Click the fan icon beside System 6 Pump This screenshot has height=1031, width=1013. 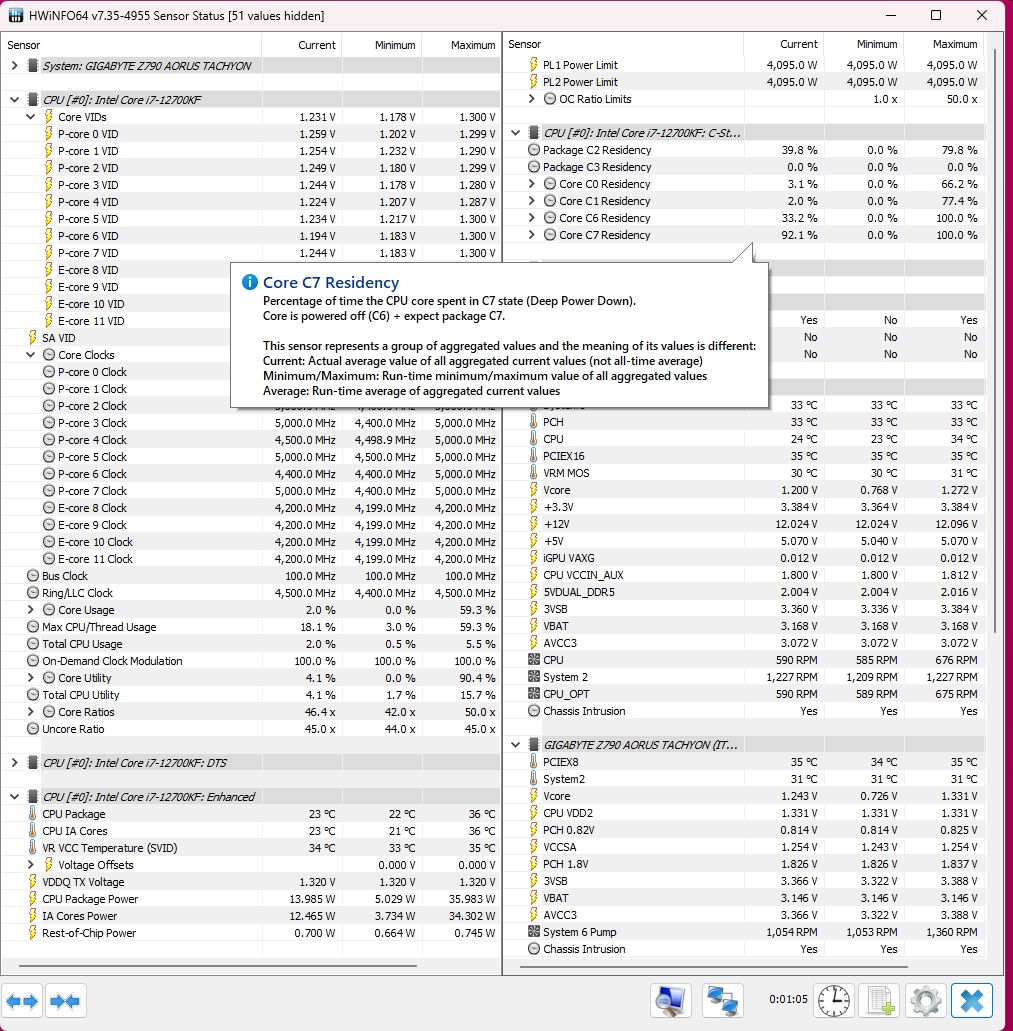coord(534,932)
